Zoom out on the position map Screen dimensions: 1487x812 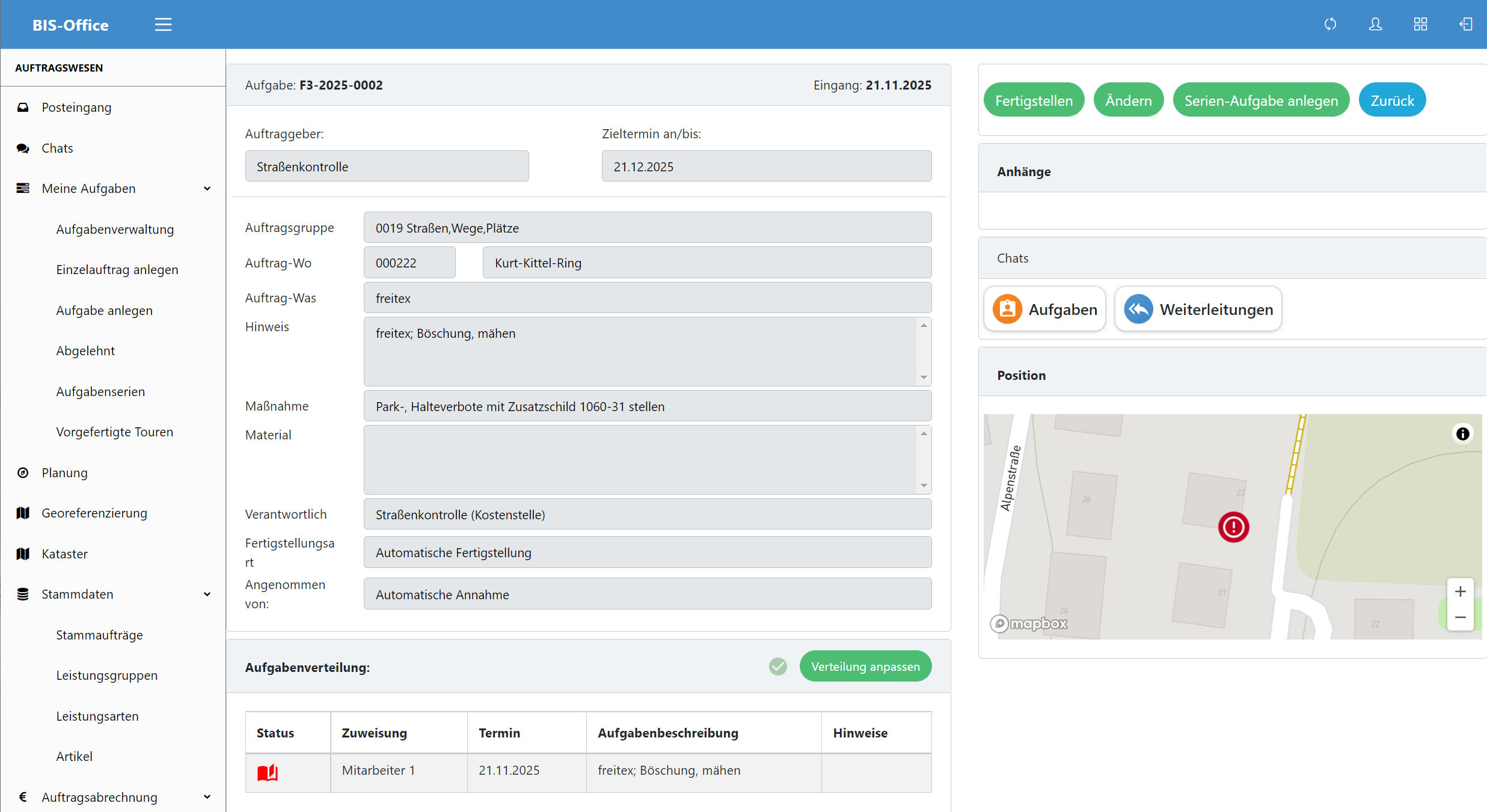tap(1460, 618)
